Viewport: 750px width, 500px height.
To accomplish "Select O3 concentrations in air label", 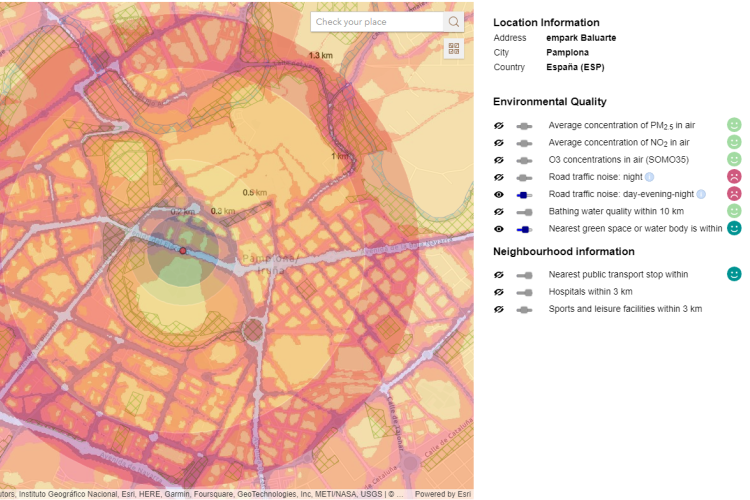I will tap(618, 160).
